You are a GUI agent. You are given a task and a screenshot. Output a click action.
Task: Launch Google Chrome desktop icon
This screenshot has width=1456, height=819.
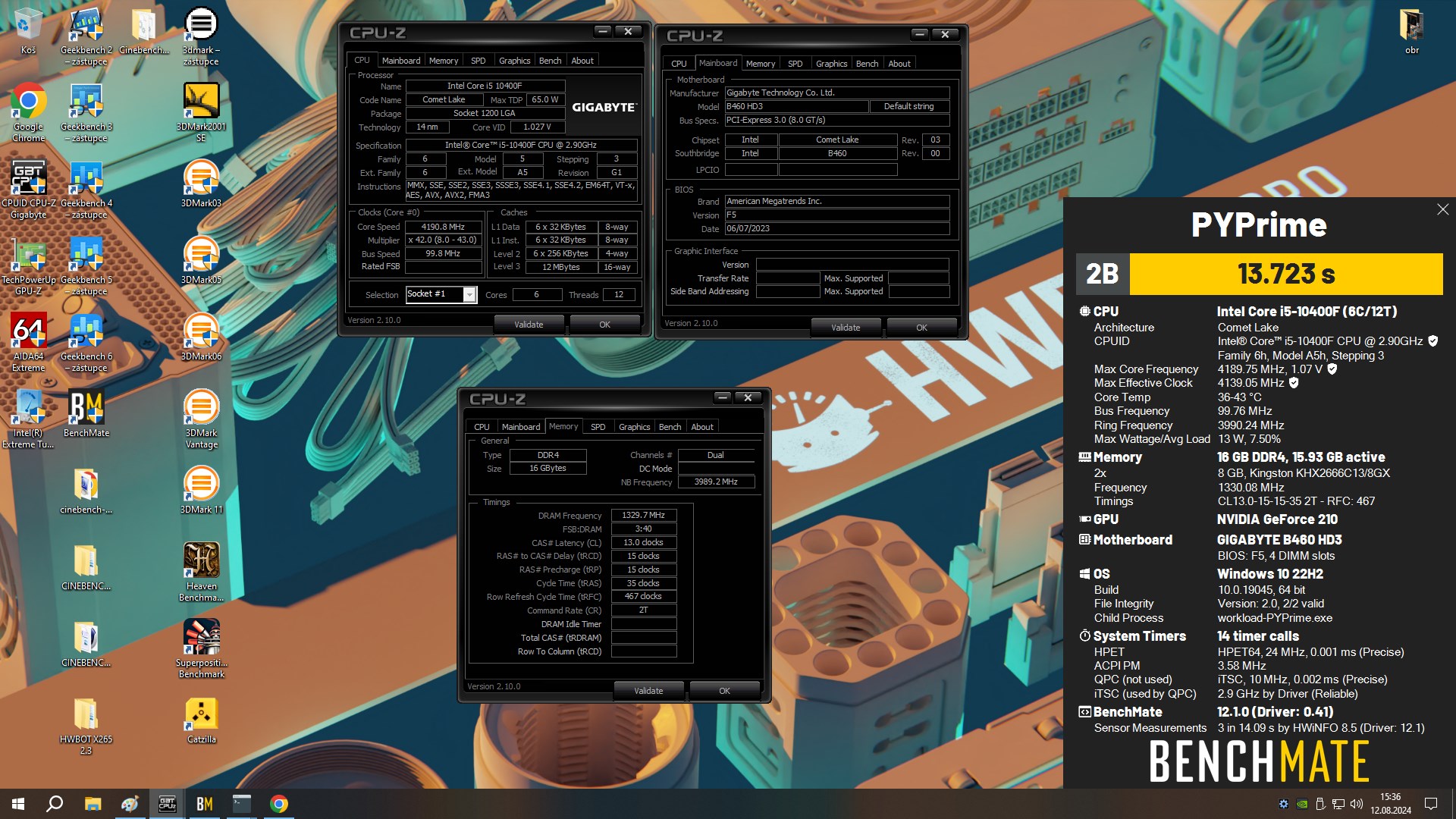(28, 112)
